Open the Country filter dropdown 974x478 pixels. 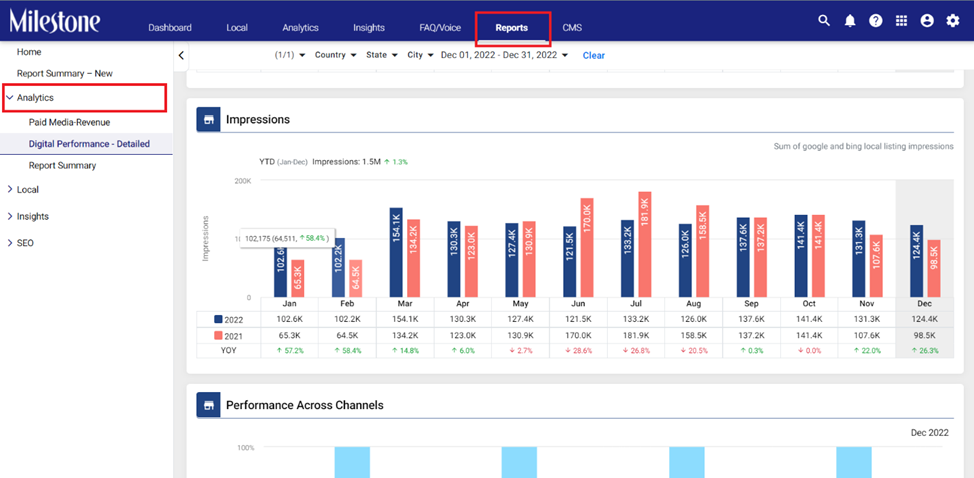click(x=335, y=55)
